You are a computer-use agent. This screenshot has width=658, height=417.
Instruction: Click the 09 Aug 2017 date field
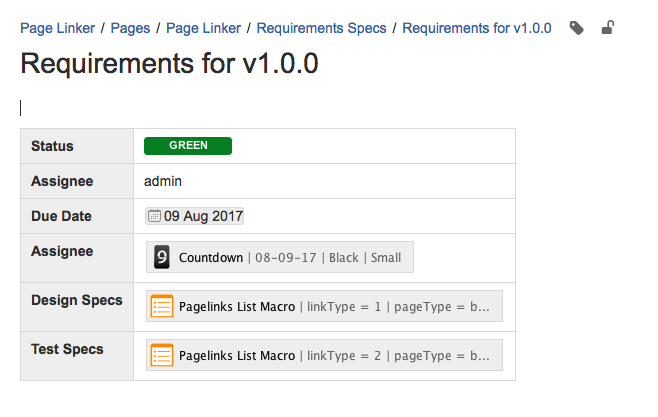click(x=204, y=215)
